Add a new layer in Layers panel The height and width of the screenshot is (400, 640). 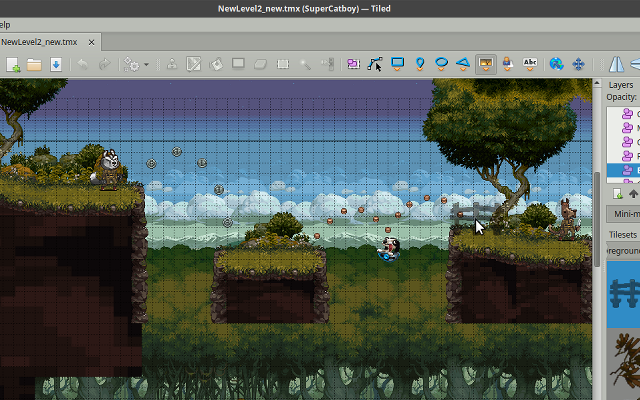tap(618, 193)
